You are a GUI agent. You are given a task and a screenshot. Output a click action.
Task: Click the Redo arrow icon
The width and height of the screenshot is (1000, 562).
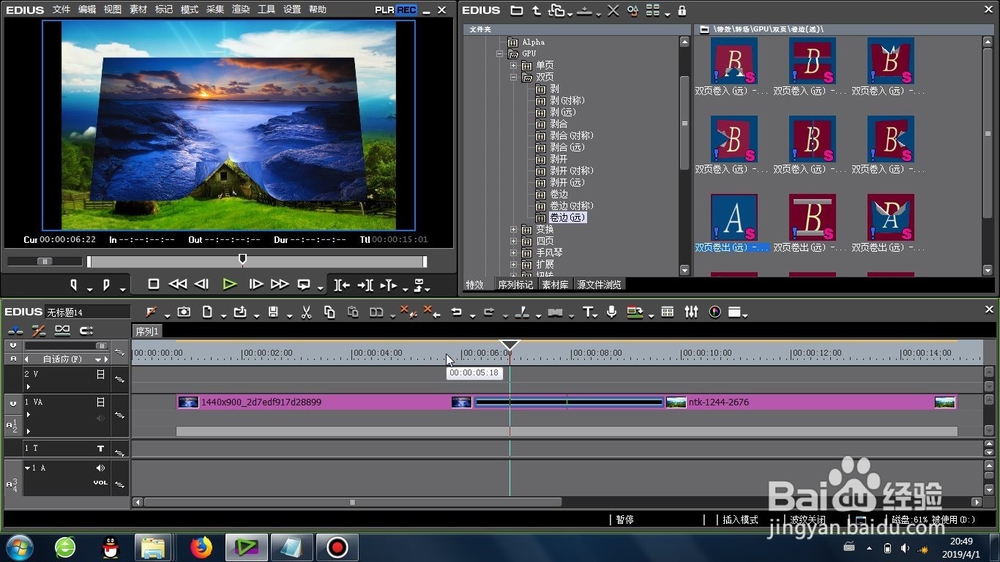(489, 312)
